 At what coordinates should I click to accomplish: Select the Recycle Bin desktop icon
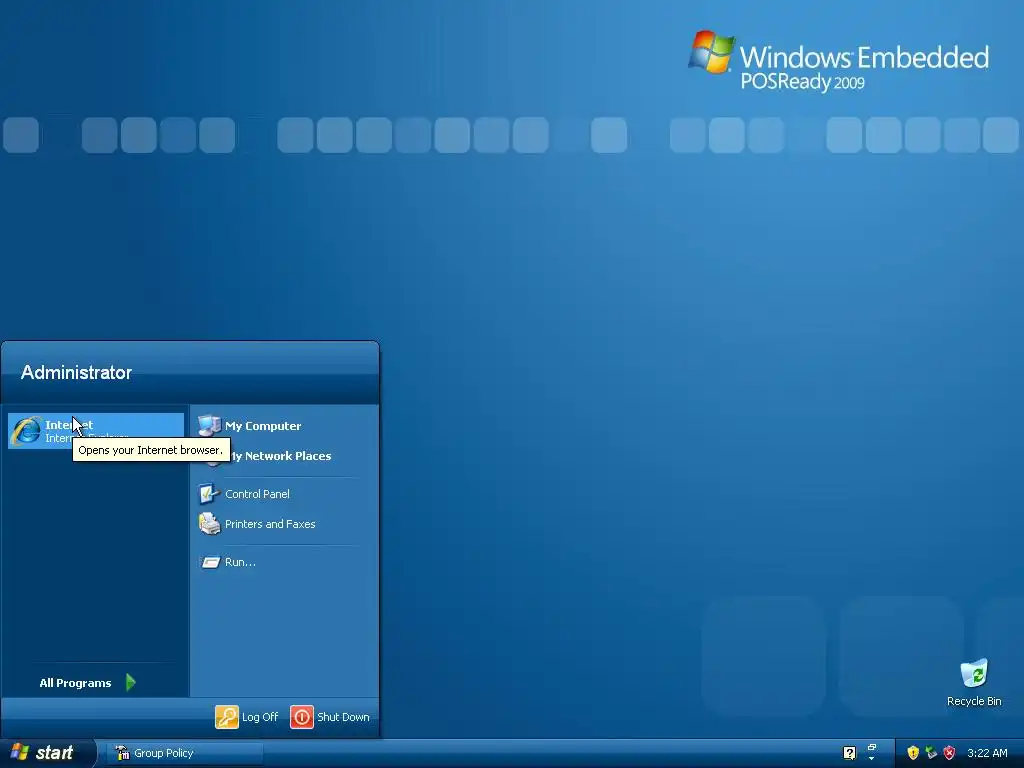[974, 682]
